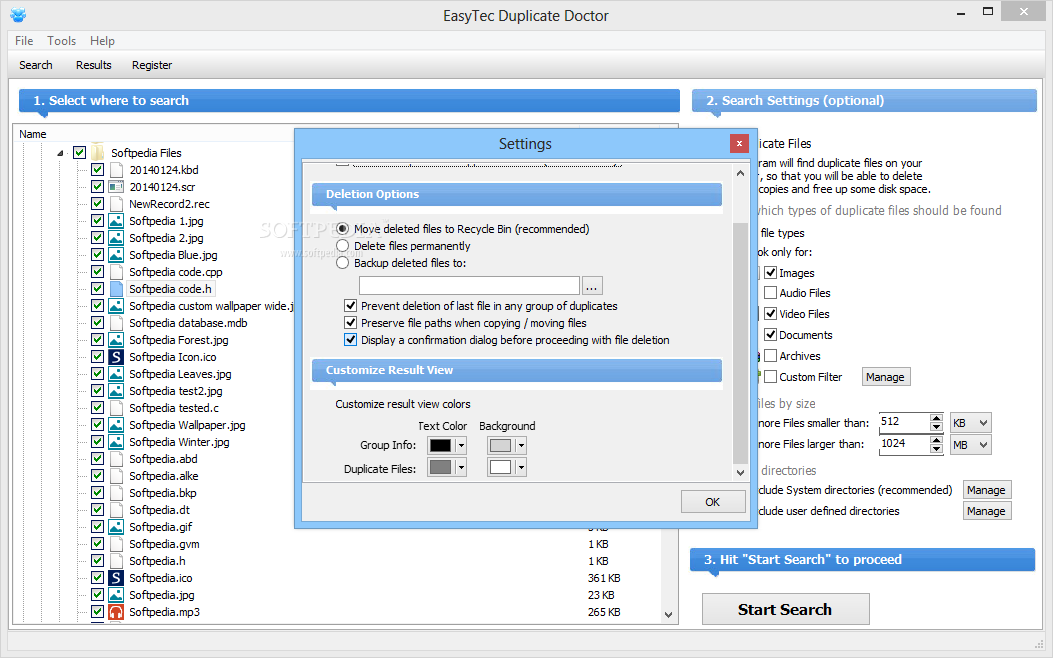
Task: Click Duplicate Files white background swatch
Action: point(500,467)
